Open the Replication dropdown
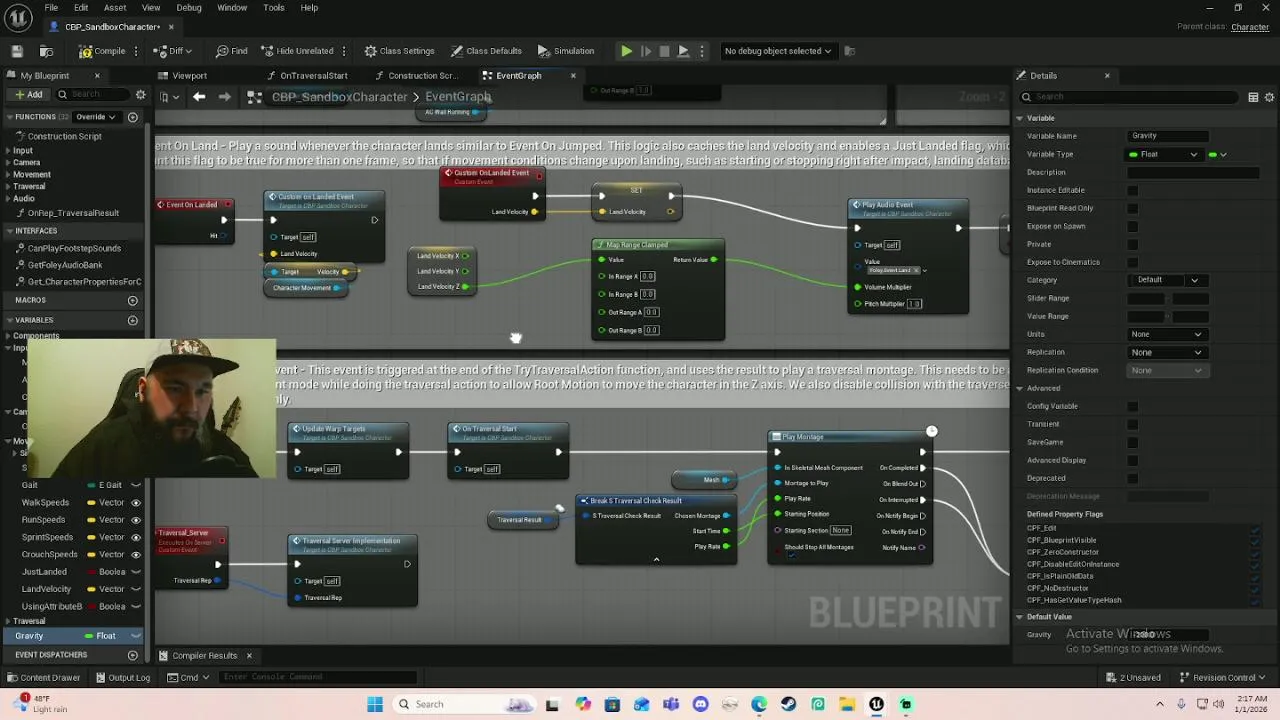Image resolution: width=1280 pixels, height=720 pixels. (x=1166, y=352)
